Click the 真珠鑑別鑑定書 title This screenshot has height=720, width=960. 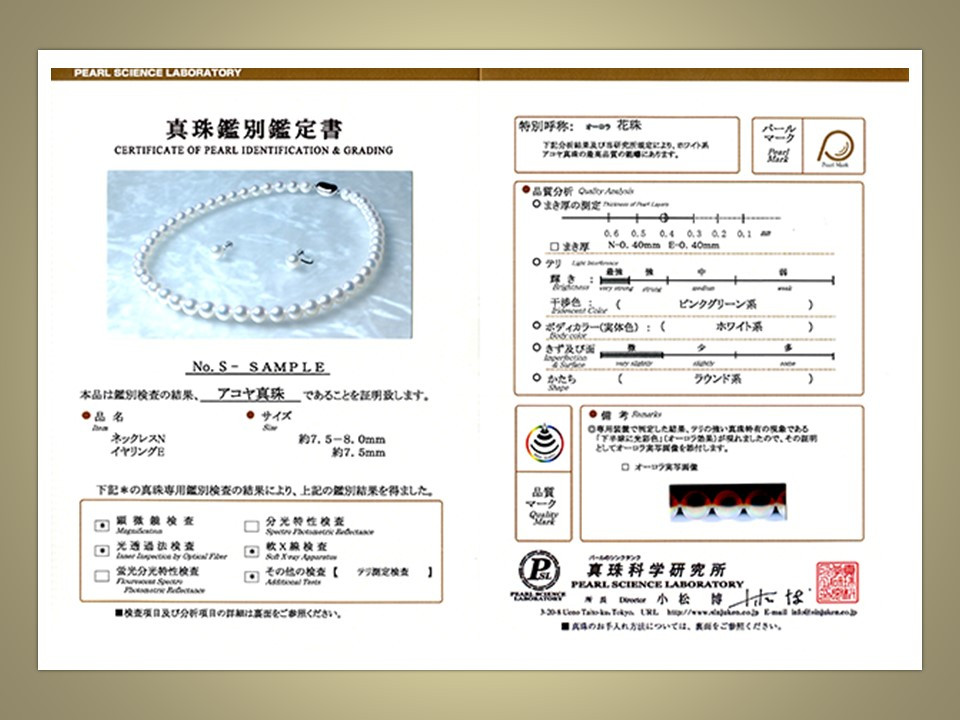point(254,129)
